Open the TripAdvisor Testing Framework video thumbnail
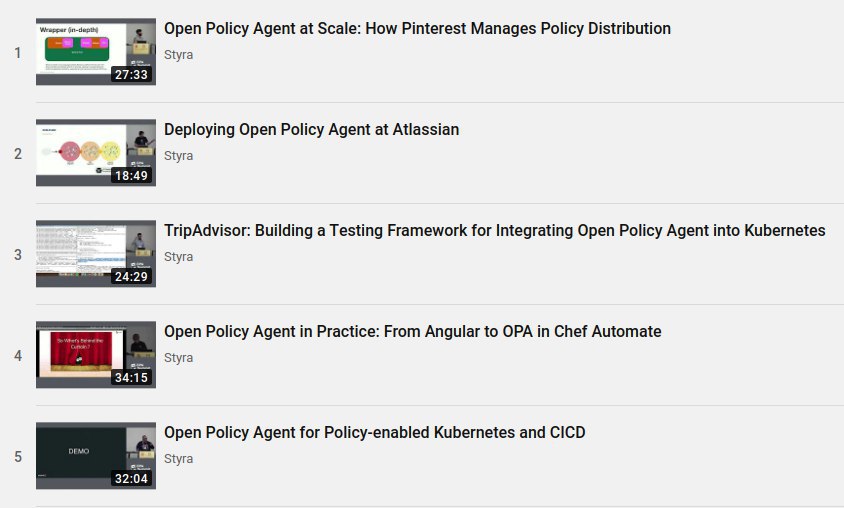844x508 pixels. point(96,253)
